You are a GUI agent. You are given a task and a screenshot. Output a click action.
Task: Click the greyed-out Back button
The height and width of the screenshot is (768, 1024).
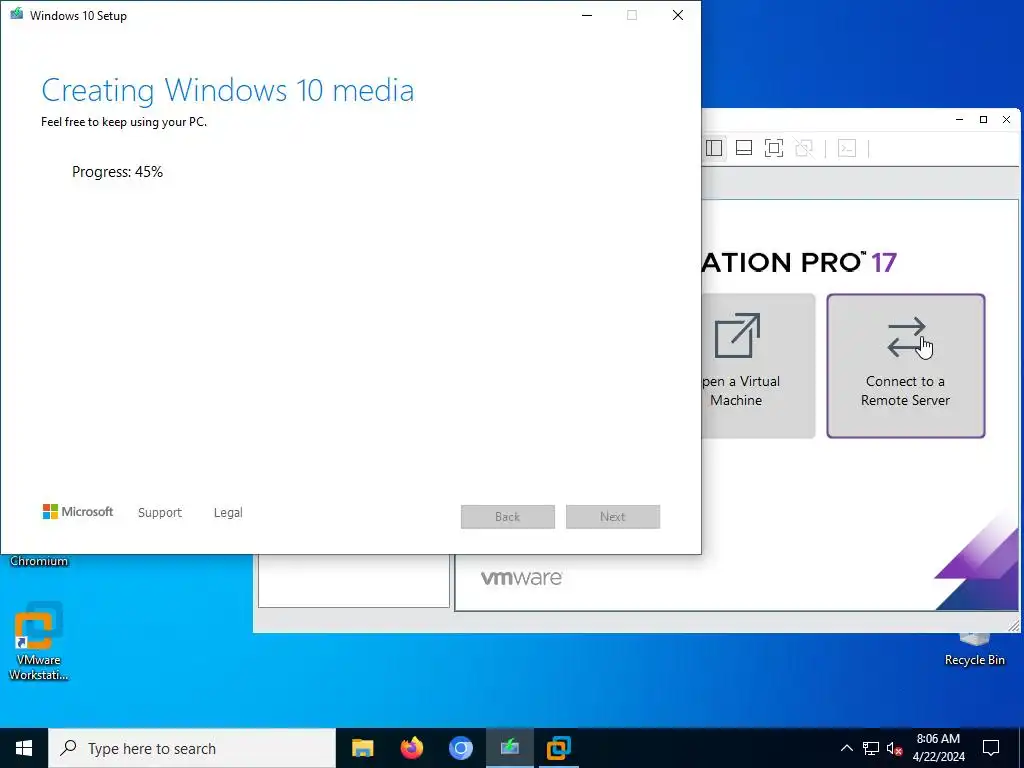(507, 517)
